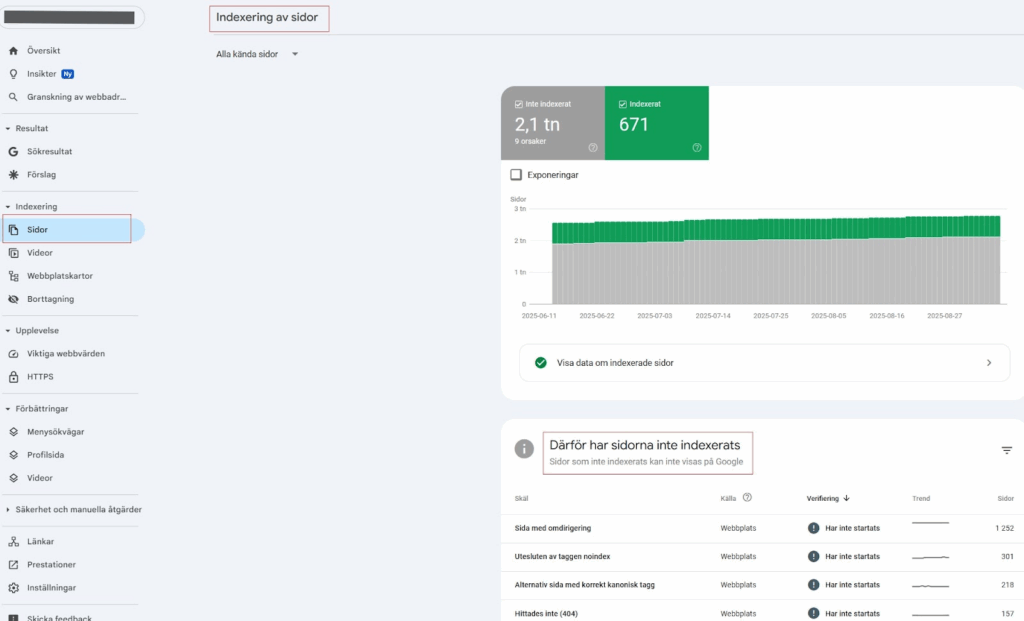Image resolution: width=1024 pixels, height=621 pixels.
Task: Click Visa data om indexerade sidor
Action: point(764,363)
